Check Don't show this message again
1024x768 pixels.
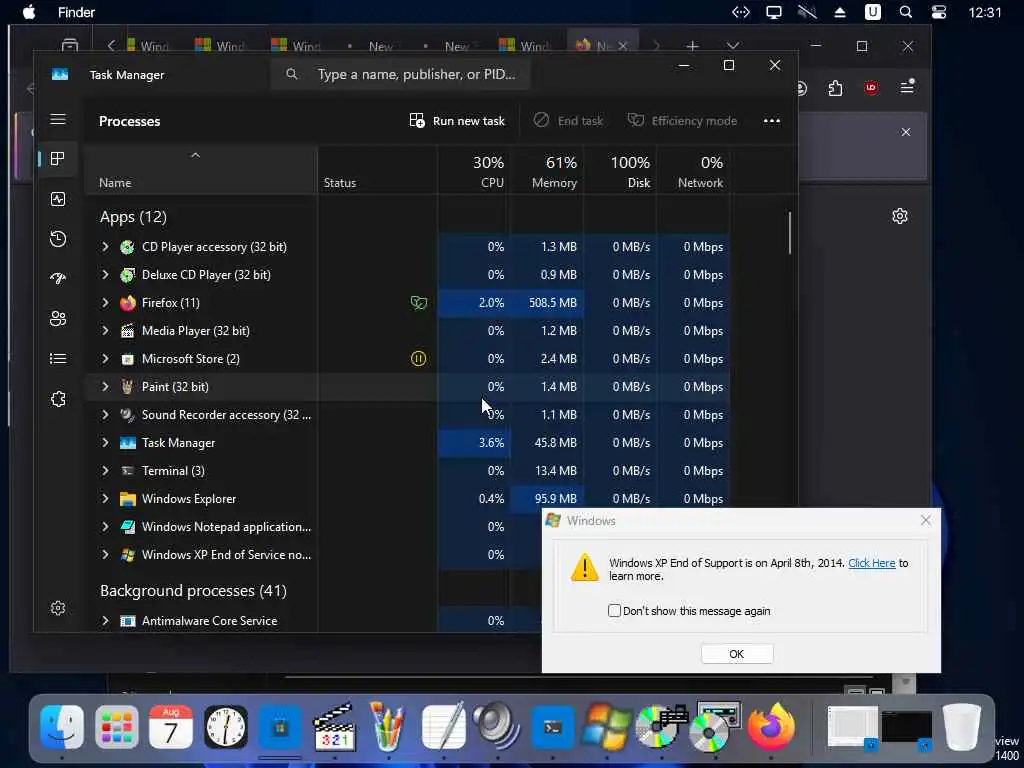pyautogui.click(x=614, y=611)
